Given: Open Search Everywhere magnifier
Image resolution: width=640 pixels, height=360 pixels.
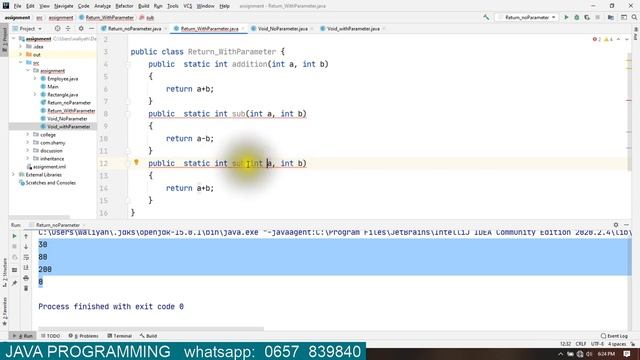Looking at the screenshot, I should (x=634, y=18).
